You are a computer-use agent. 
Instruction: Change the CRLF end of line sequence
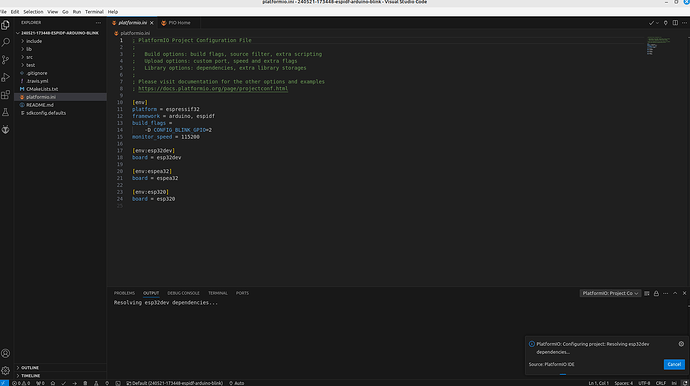tap(661, 383)
